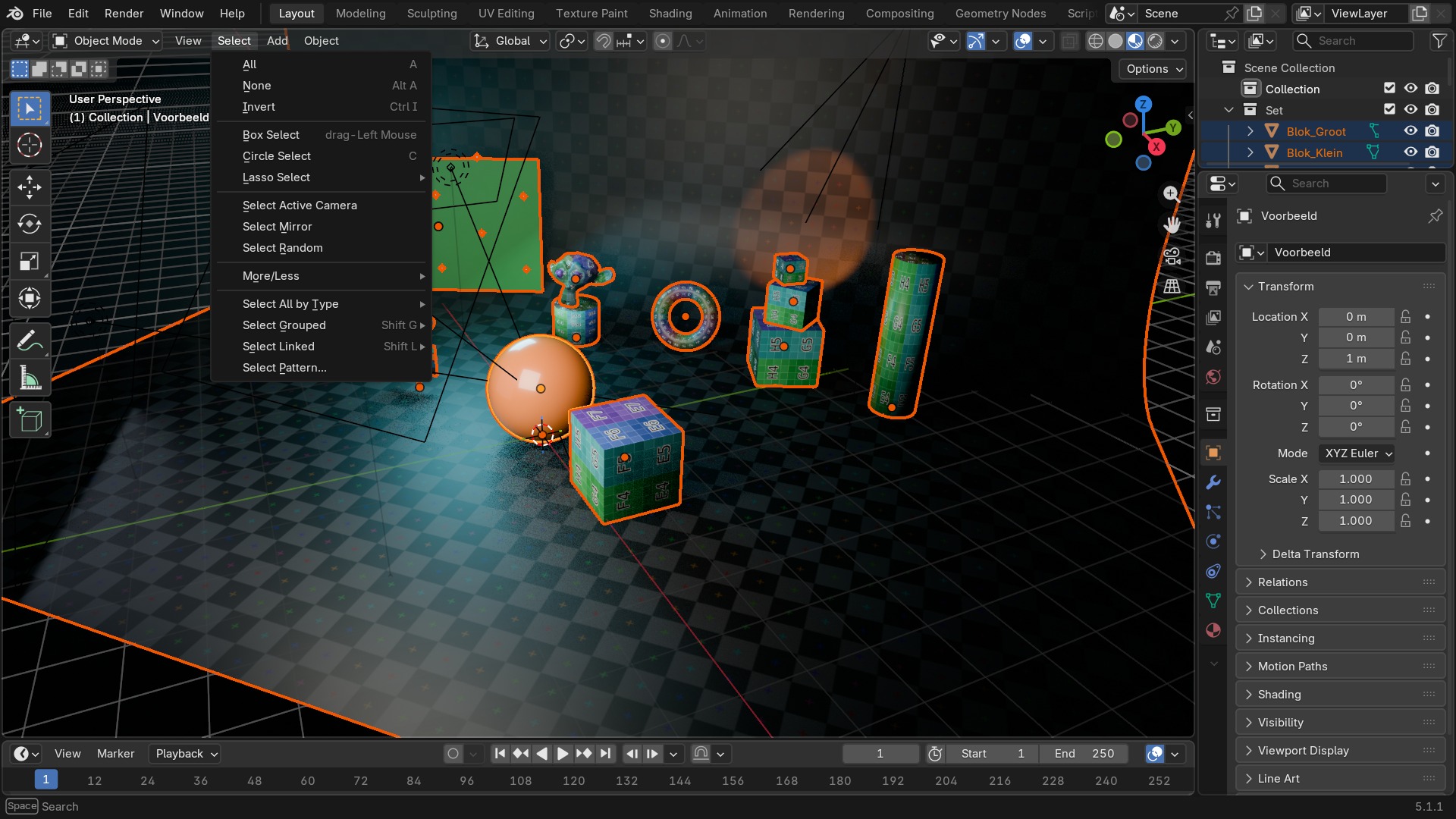Click frame 120 on timeline ruler
Viewport: 1456px width, 819px height.
pyautogui.click(x=573, y=781)
